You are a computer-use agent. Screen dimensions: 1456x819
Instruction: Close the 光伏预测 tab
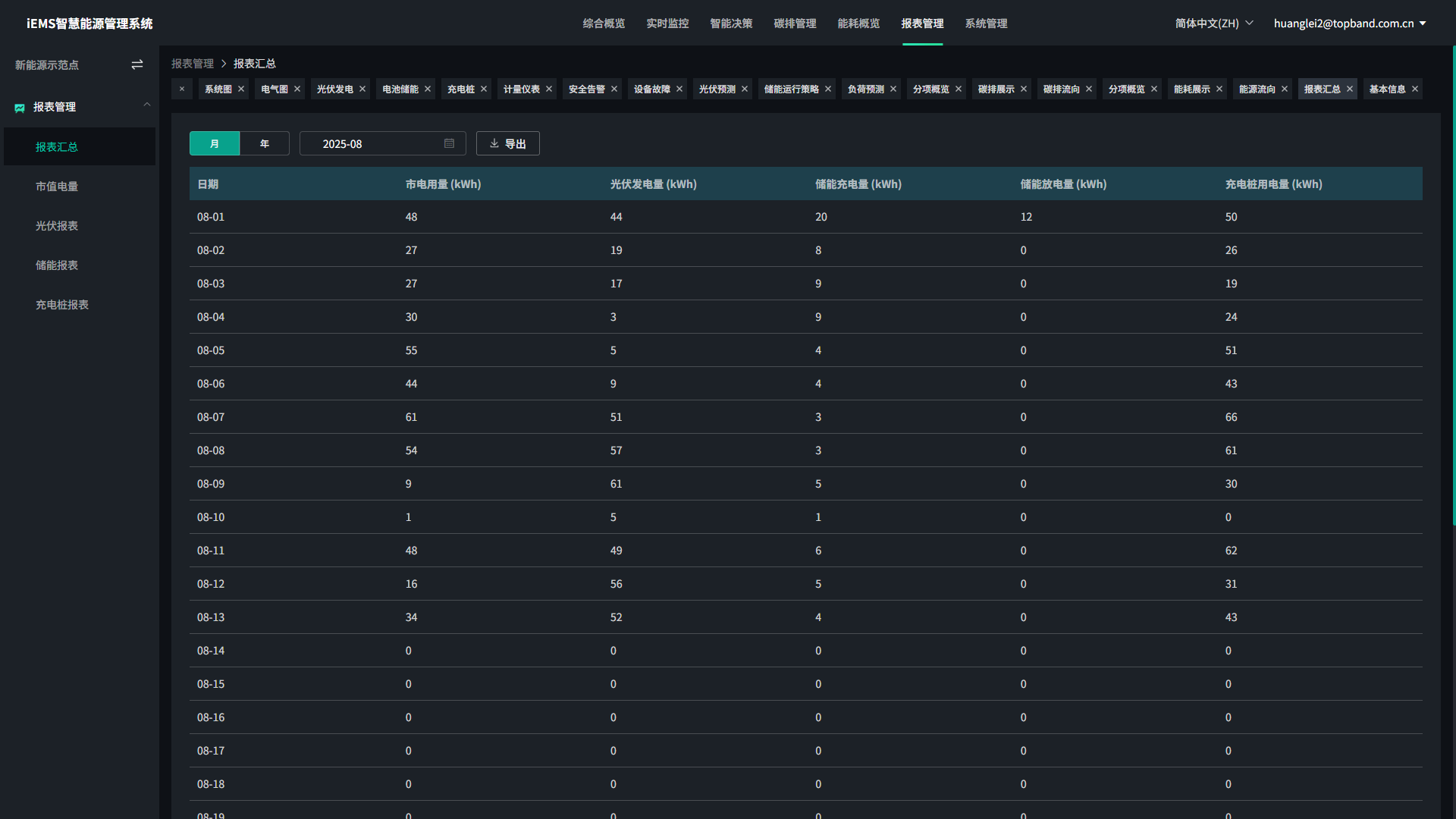(745, 89)
